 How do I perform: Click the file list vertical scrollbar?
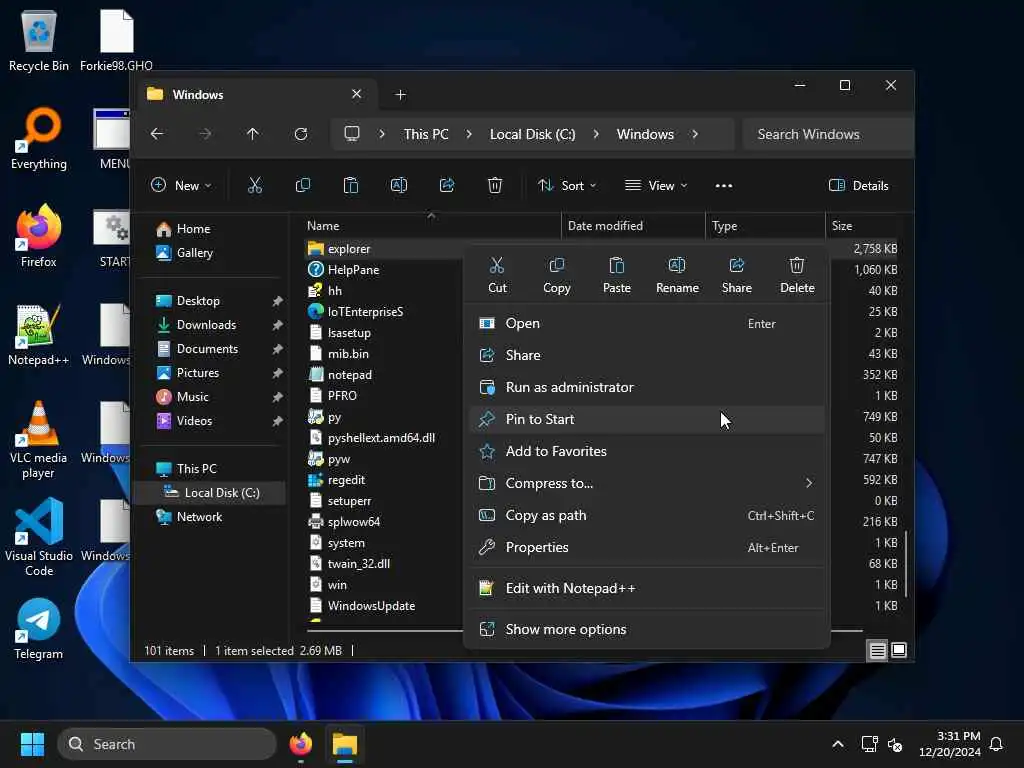906,564
